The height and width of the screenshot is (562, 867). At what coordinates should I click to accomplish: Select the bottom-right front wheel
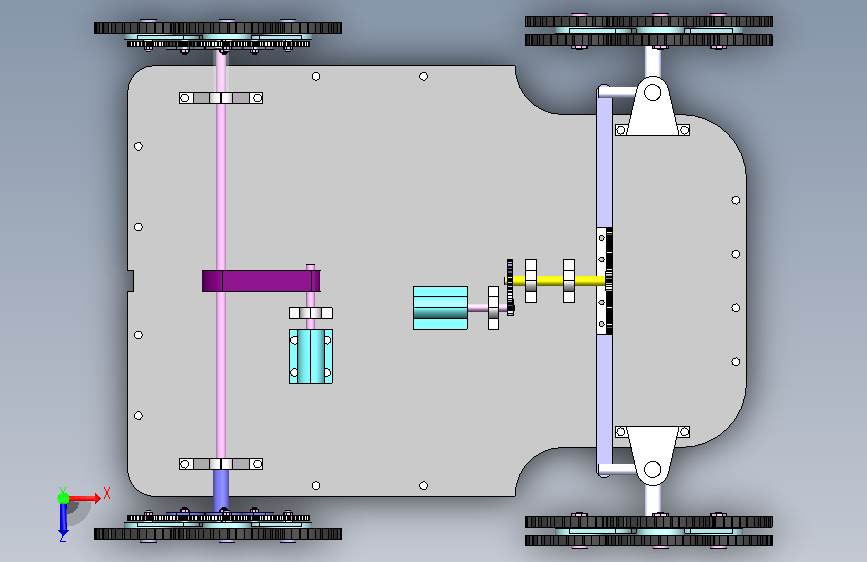(649, 531)
